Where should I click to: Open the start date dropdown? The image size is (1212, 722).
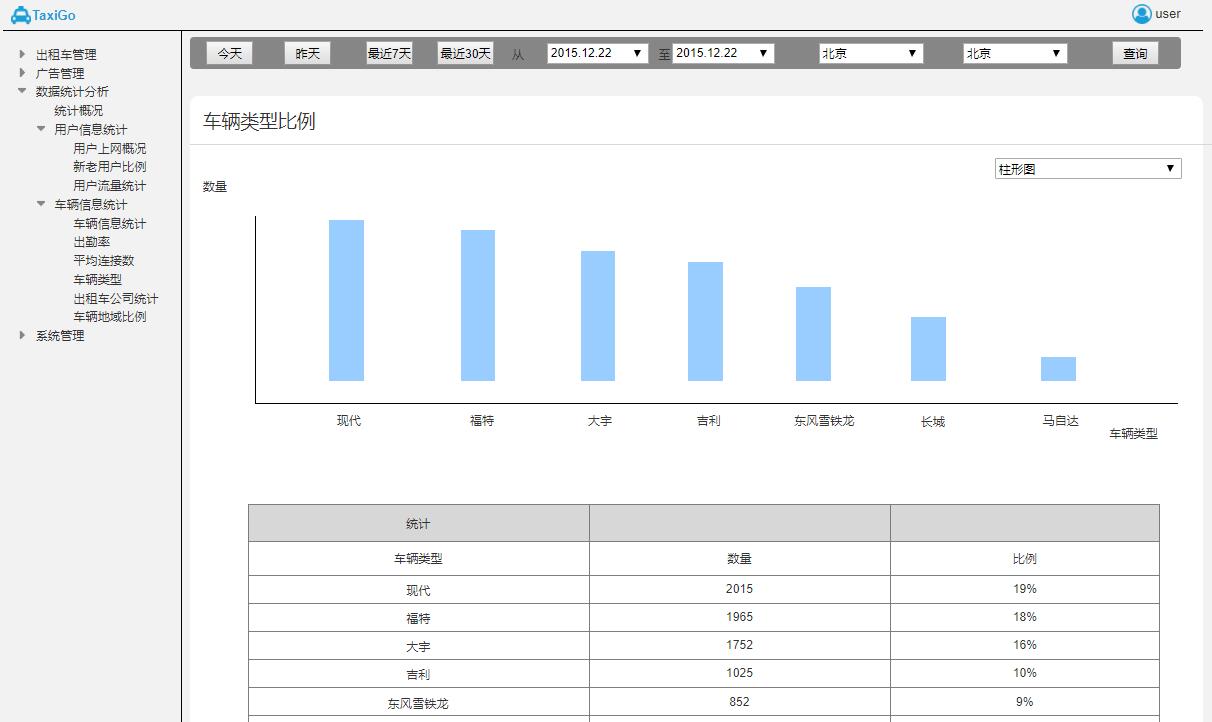(x=597, y=53)
